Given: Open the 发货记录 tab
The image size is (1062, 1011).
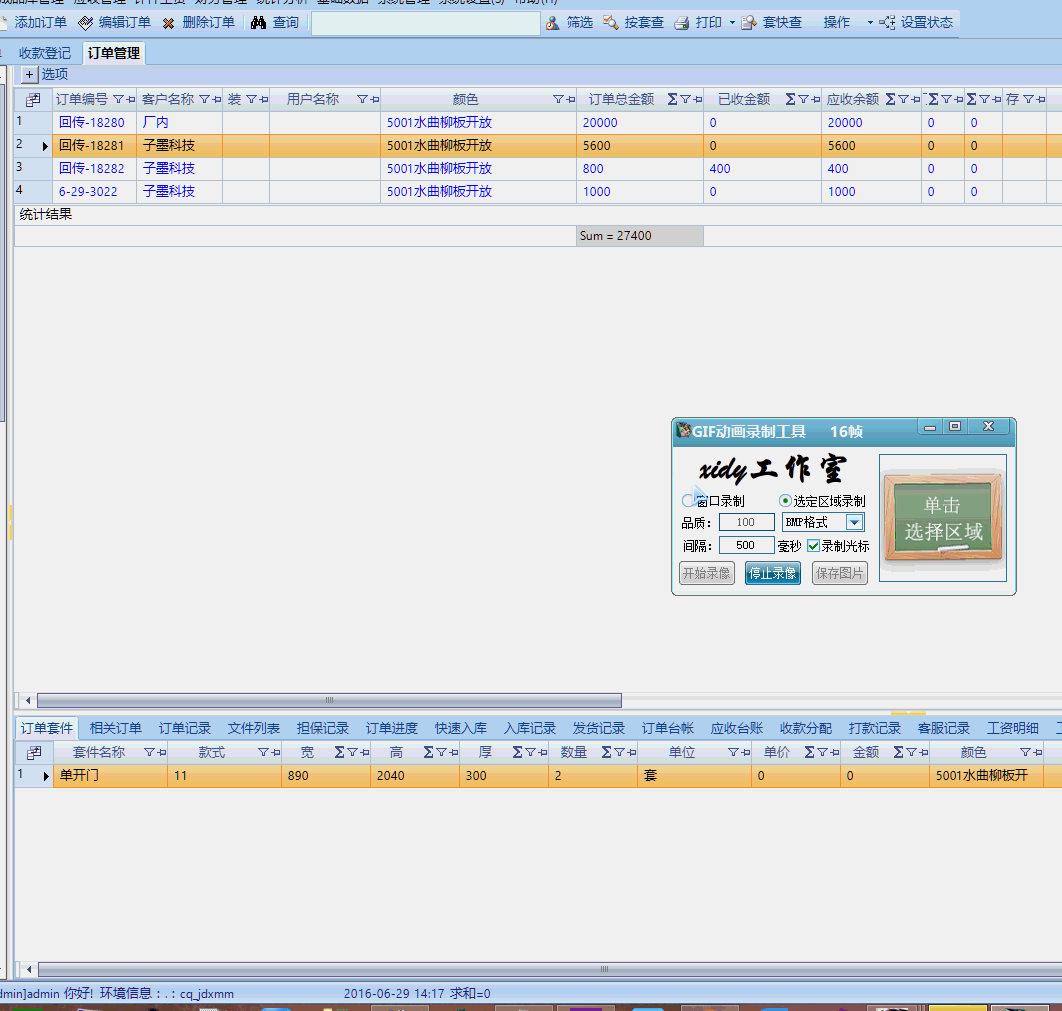Looking at the screenshot, I should [x=598, y=728].
